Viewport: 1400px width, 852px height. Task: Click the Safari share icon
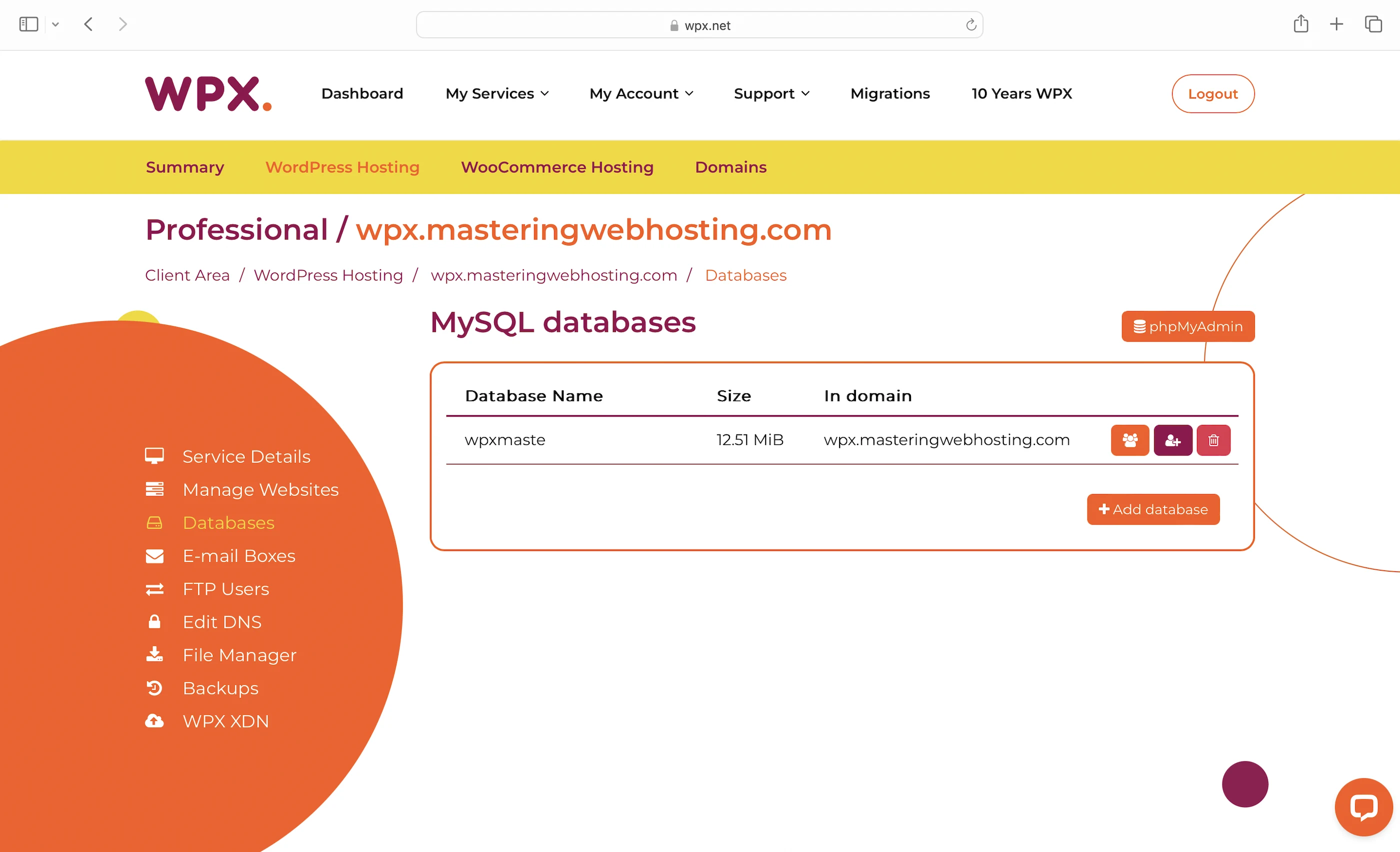click(1300, 24)
